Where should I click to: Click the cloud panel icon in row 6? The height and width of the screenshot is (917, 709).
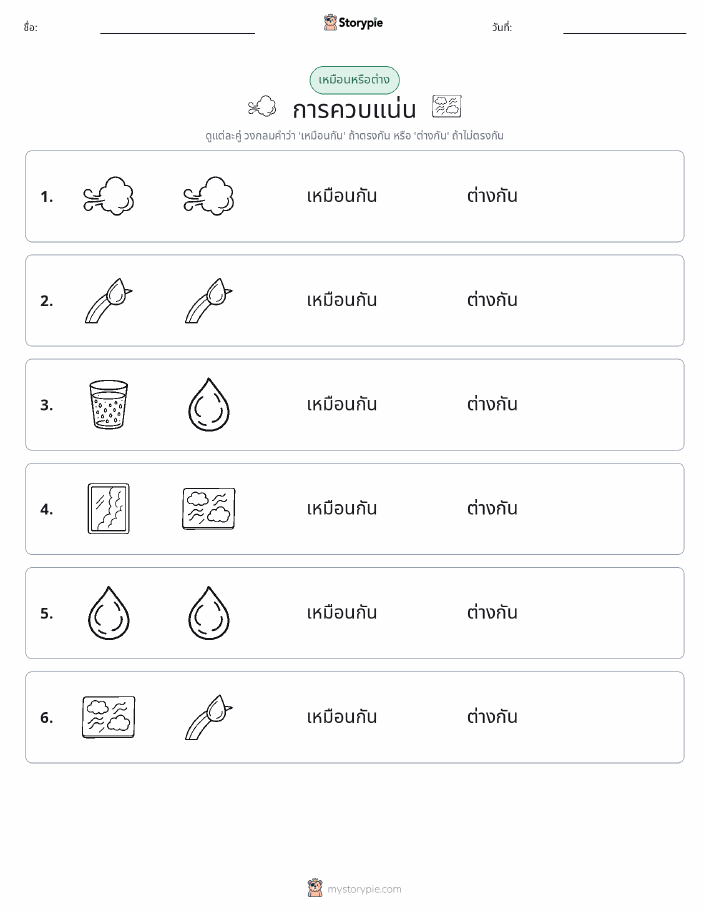pos(109,717)
